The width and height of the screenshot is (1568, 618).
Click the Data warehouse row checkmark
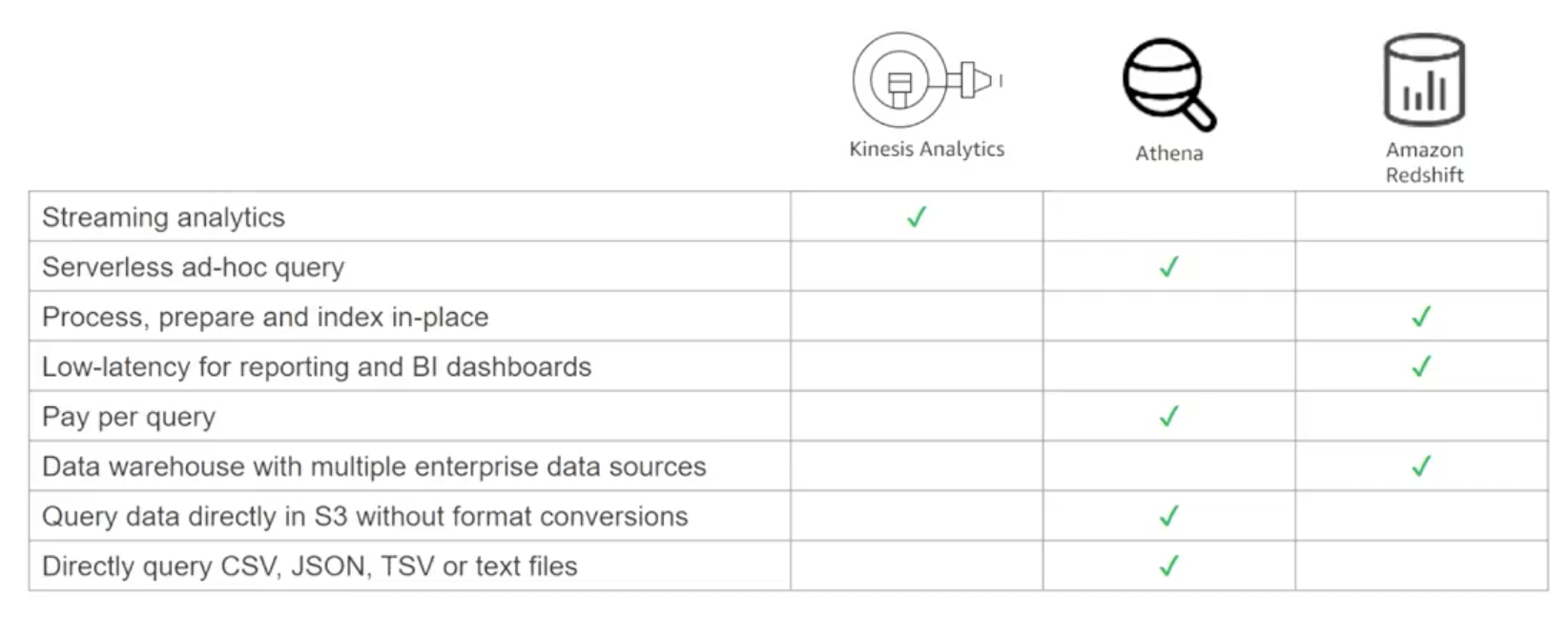[x=1421, y=466]
